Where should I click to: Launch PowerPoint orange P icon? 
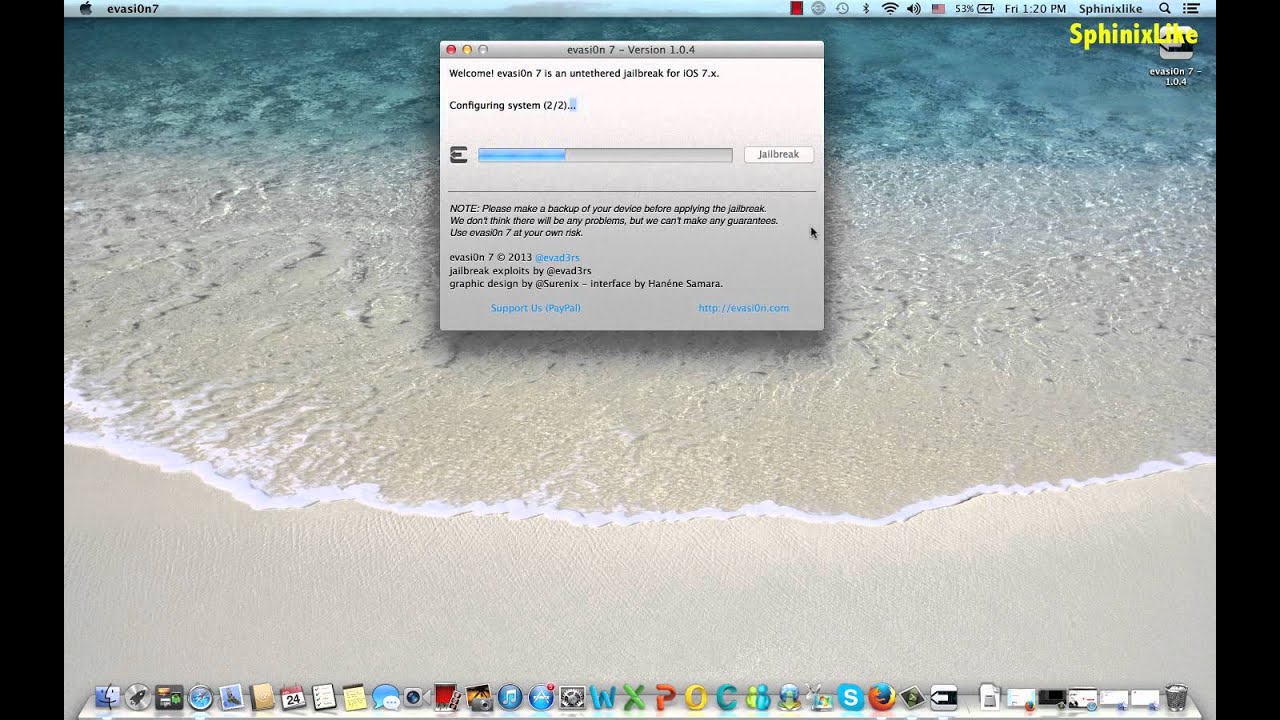point(665,697)
